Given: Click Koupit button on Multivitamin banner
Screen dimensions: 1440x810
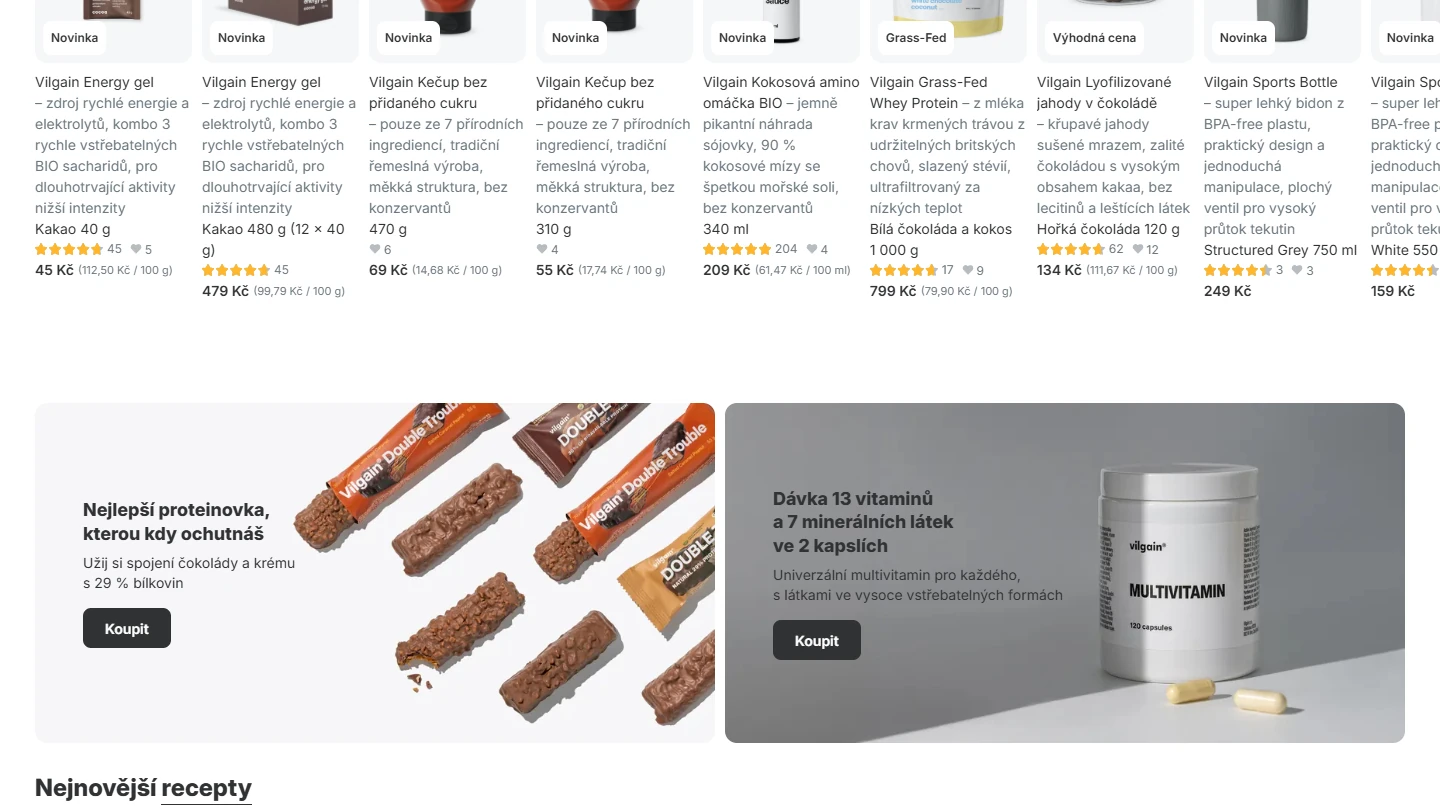Looking at the screenshot, I should (817, 640).
